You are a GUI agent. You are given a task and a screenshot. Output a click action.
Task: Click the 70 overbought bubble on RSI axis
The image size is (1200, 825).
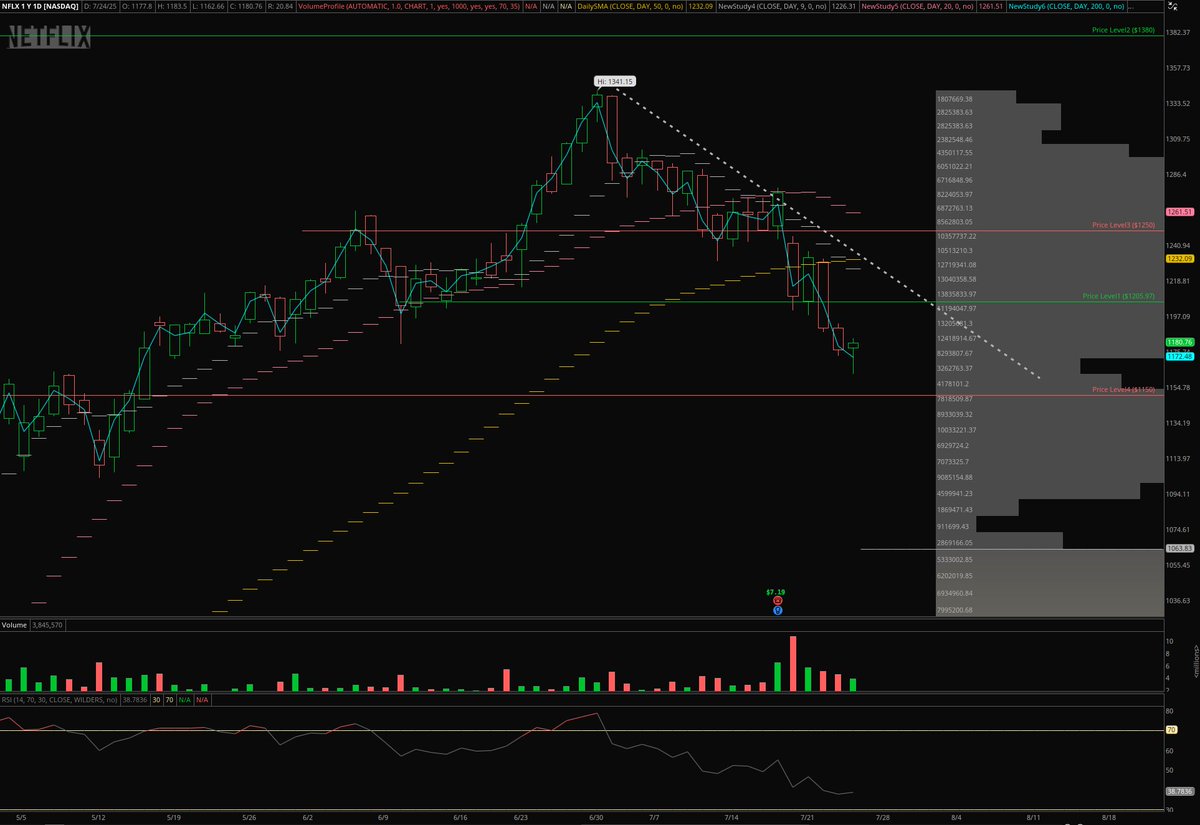click(x=1172, y=730)
